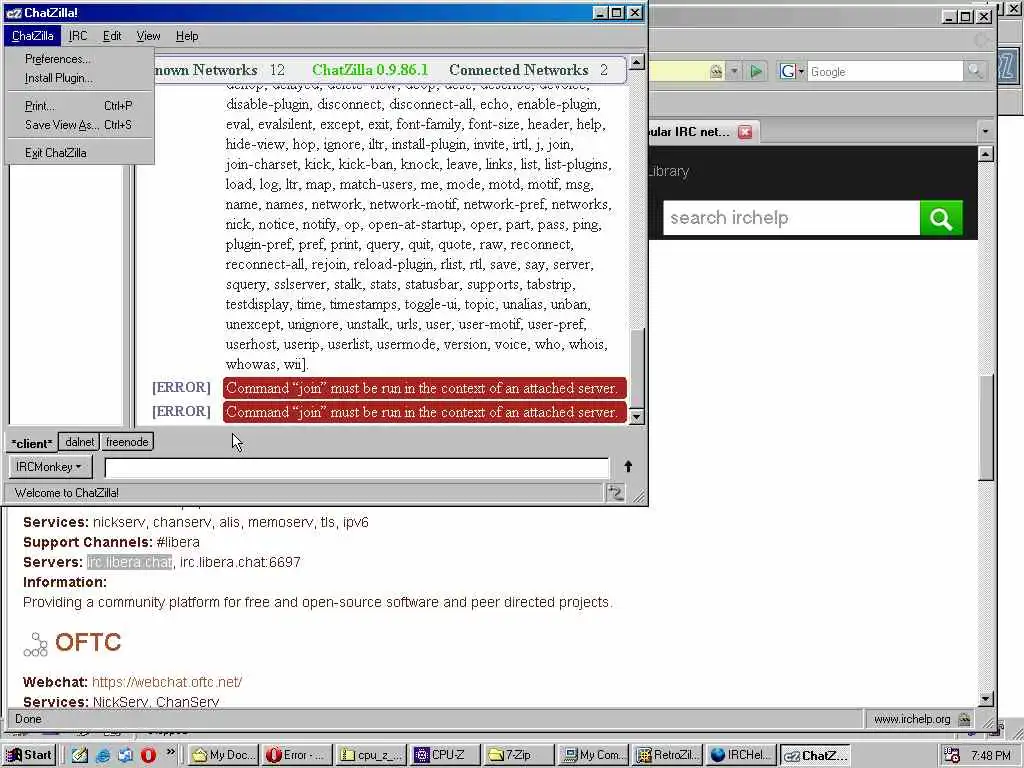This screenshot has height=768, width=1024.
Task: Click the ChatZilla message input box
Action: 357,467
